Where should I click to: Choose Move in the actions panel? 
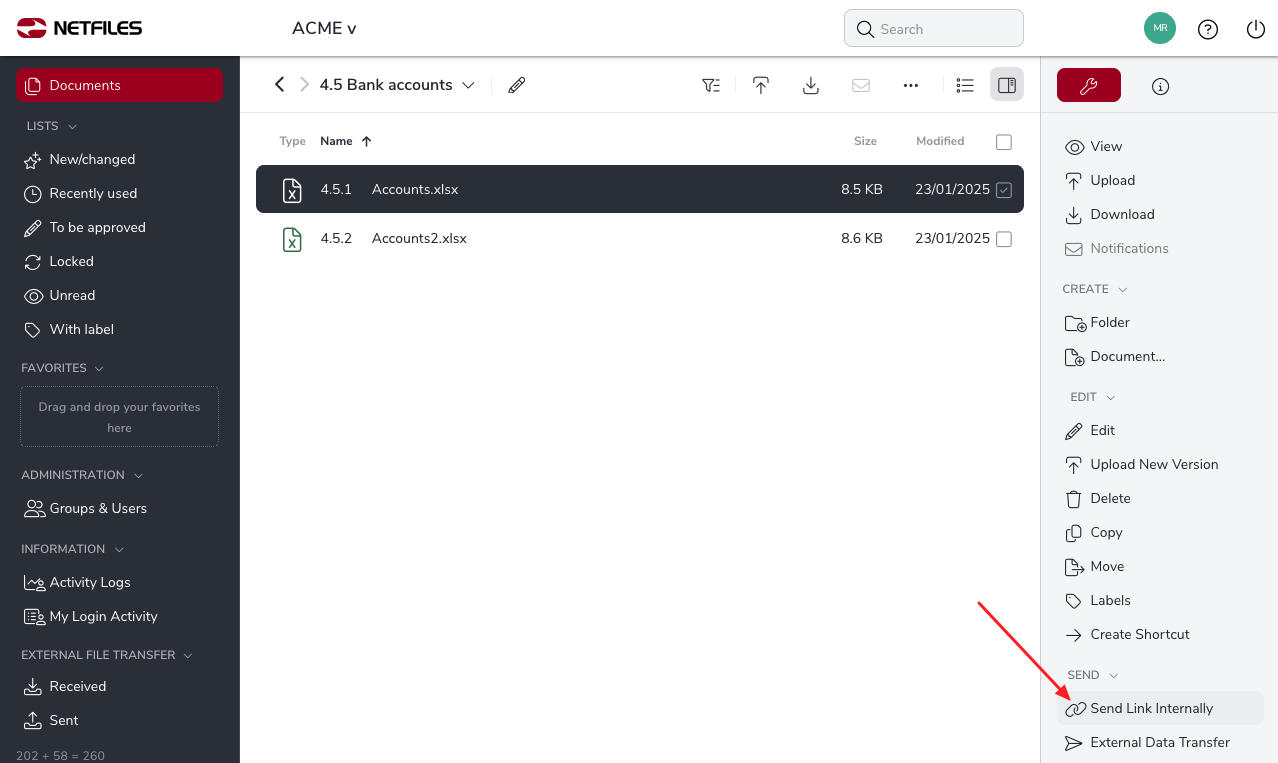click(1094, 566)
